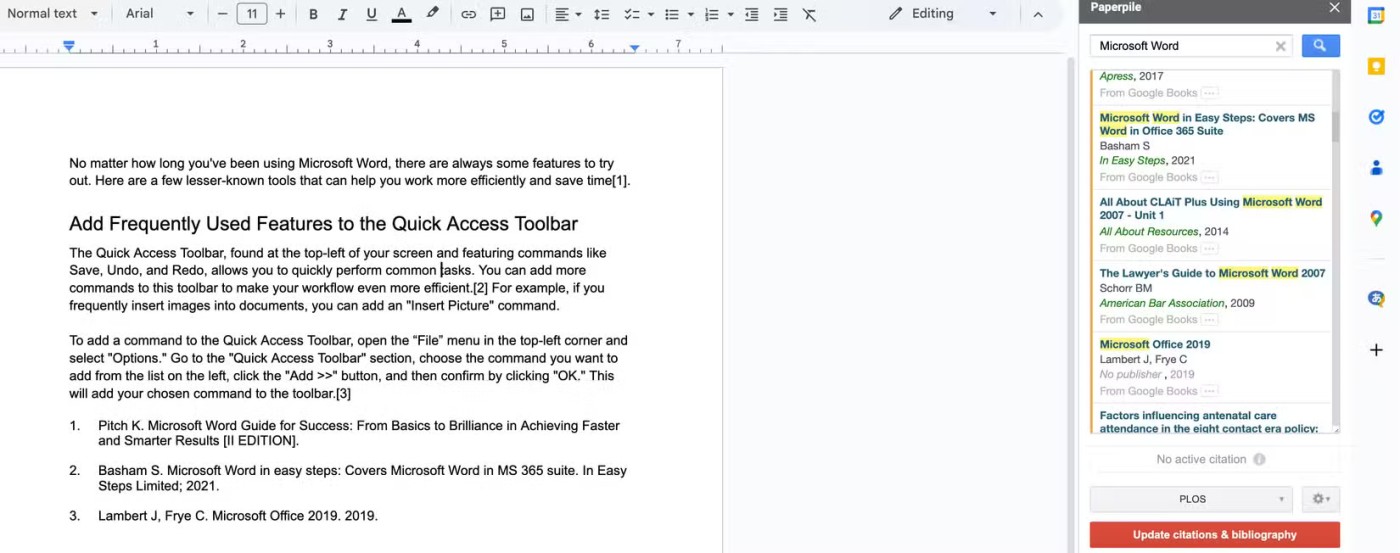Viewport: 1400px width, 553px height.
Task: Click the clear formatting icon
Action: 809,14
